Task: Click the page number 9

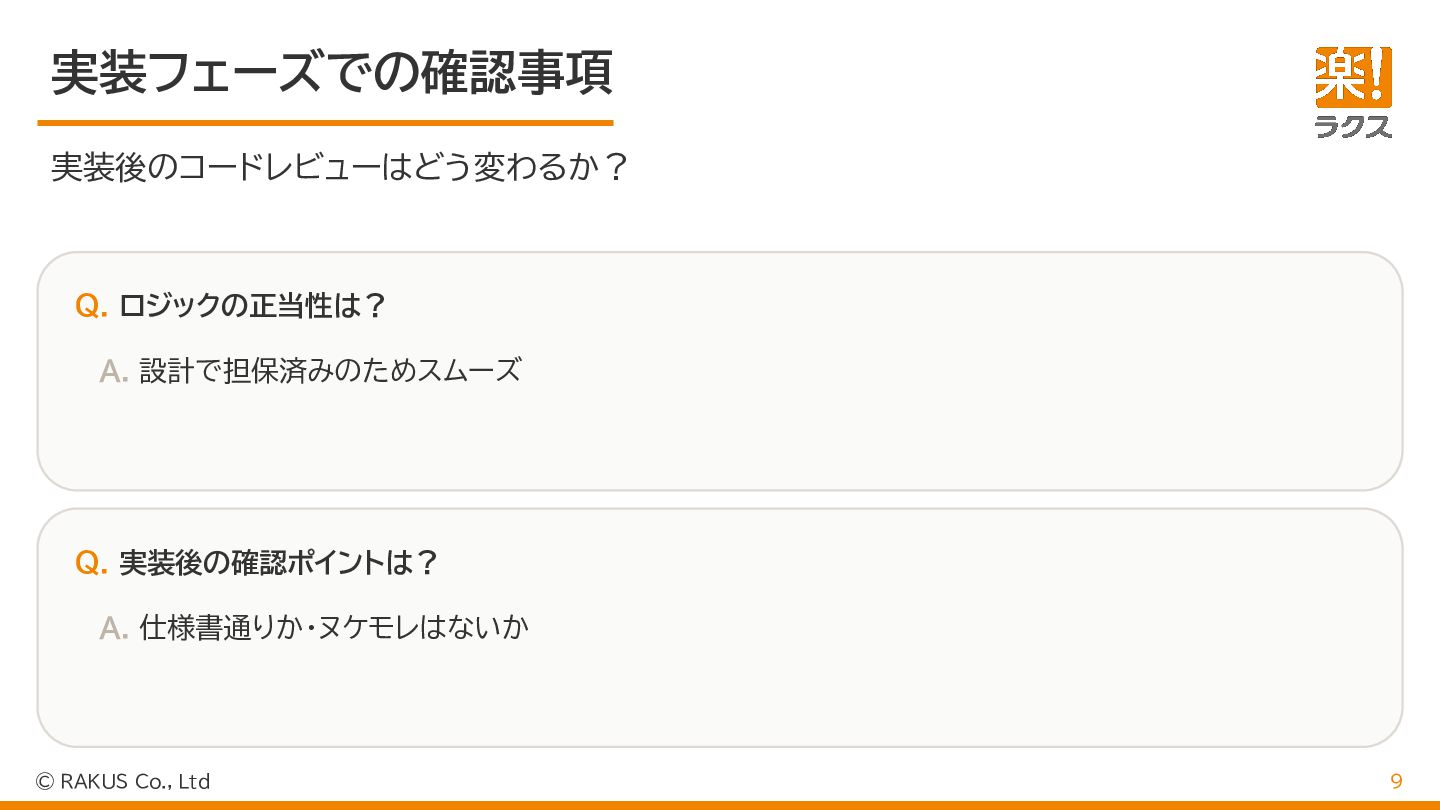Action: (1396, 782)
